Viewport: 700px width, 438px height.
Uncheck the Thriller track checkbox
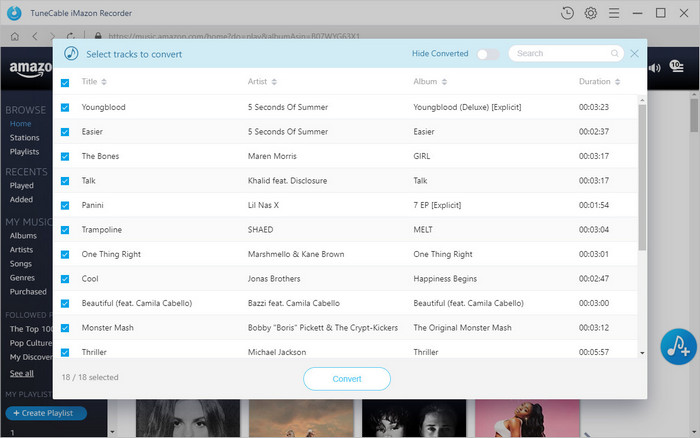[65, 353]
